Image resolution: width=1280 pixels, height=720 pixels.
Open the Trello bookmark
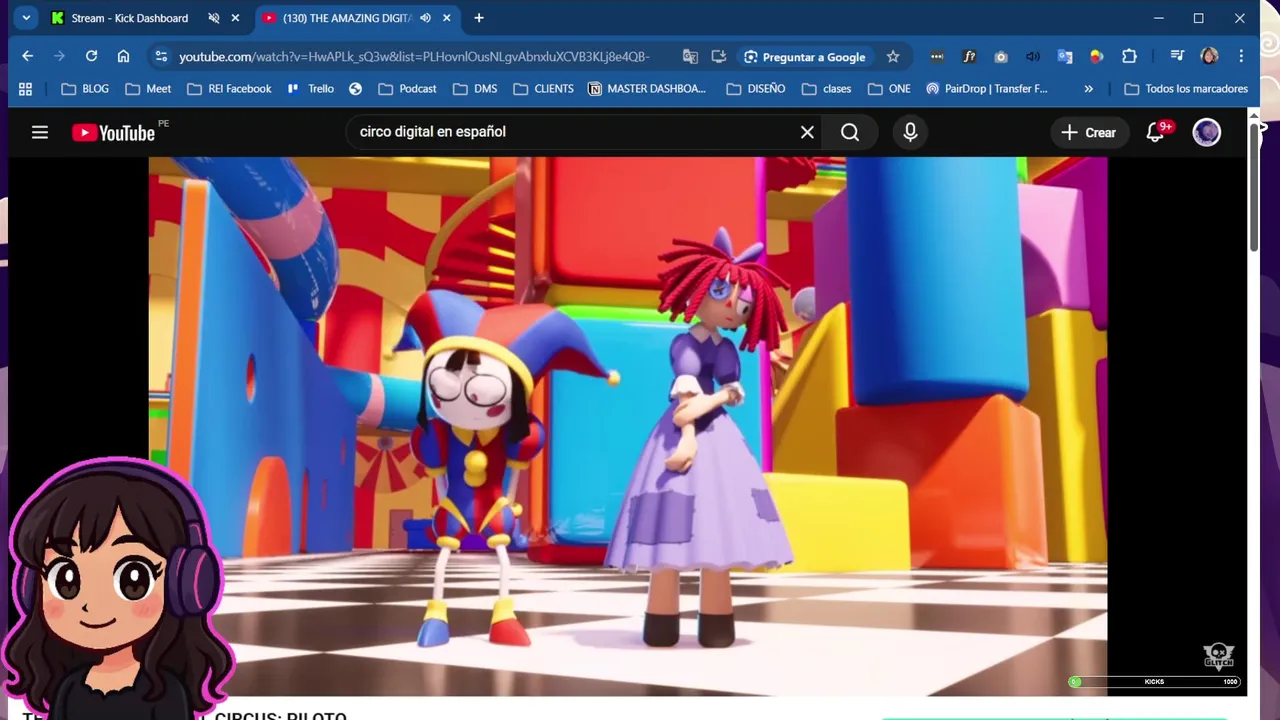coord(310,89)
